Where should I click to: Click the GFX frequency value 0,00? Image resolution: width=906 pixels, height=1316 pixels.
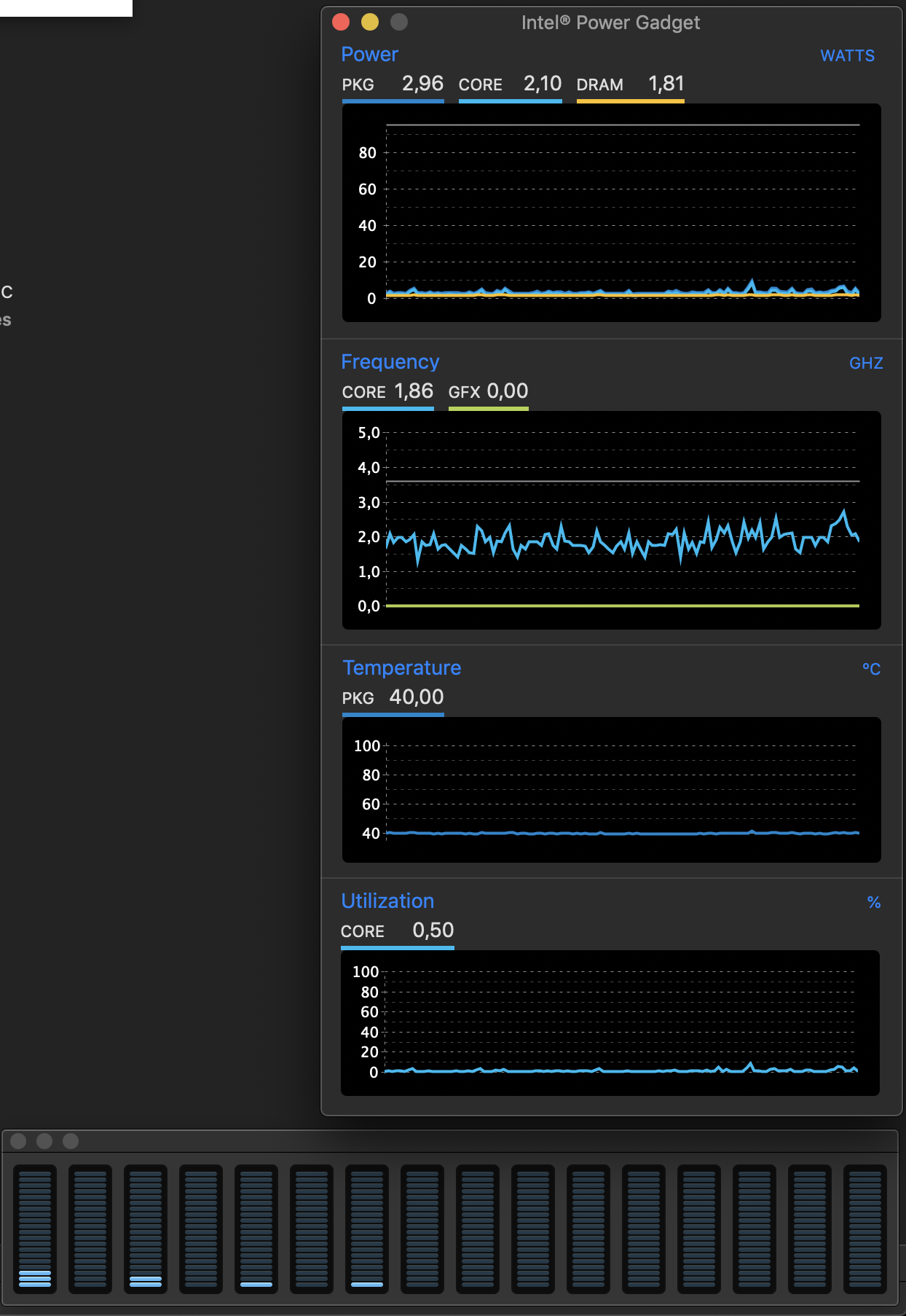[508, 391]
